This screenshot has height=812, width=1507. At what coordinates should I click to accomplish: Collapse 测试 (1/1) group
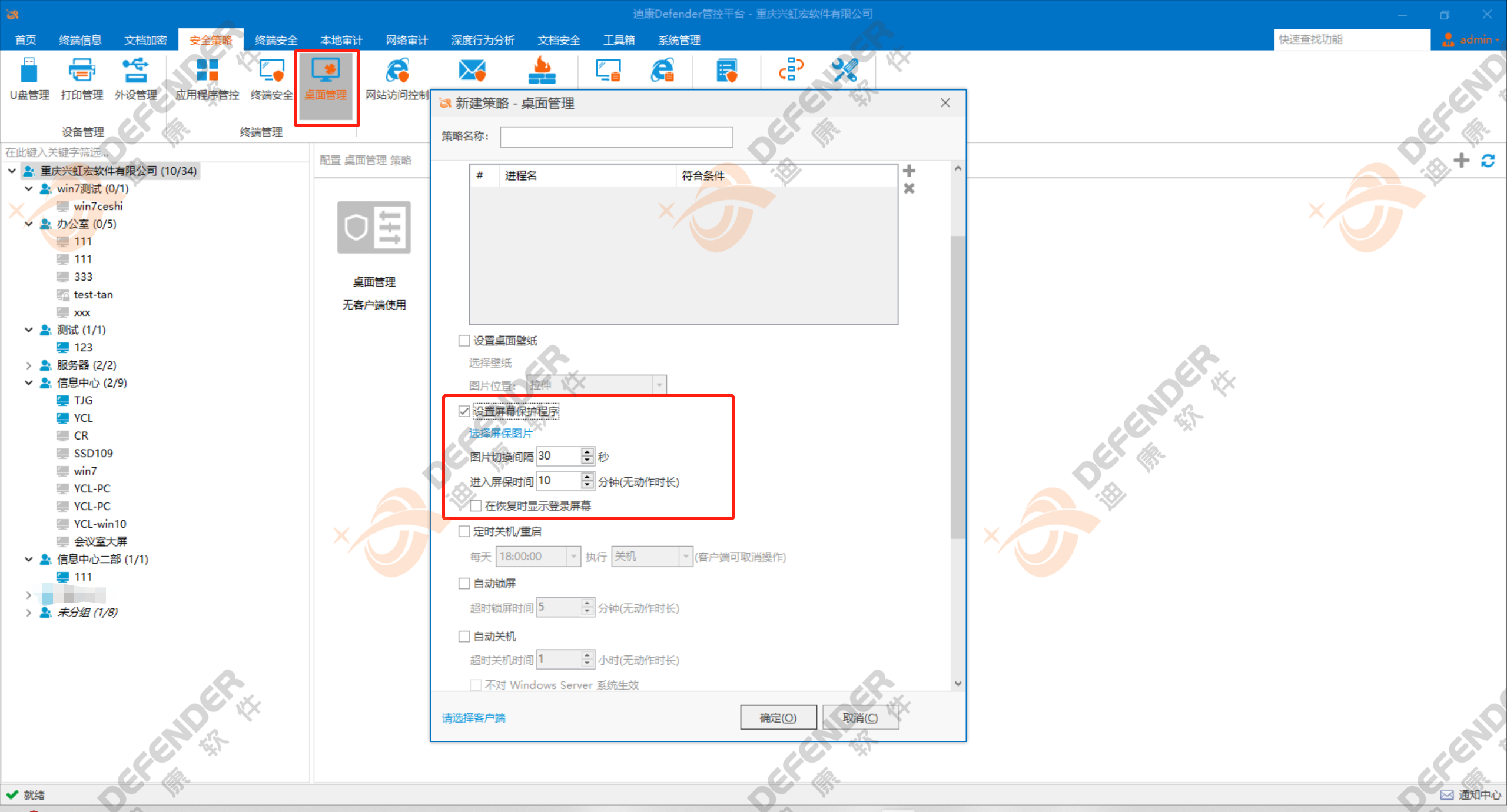tap(28, 330)
